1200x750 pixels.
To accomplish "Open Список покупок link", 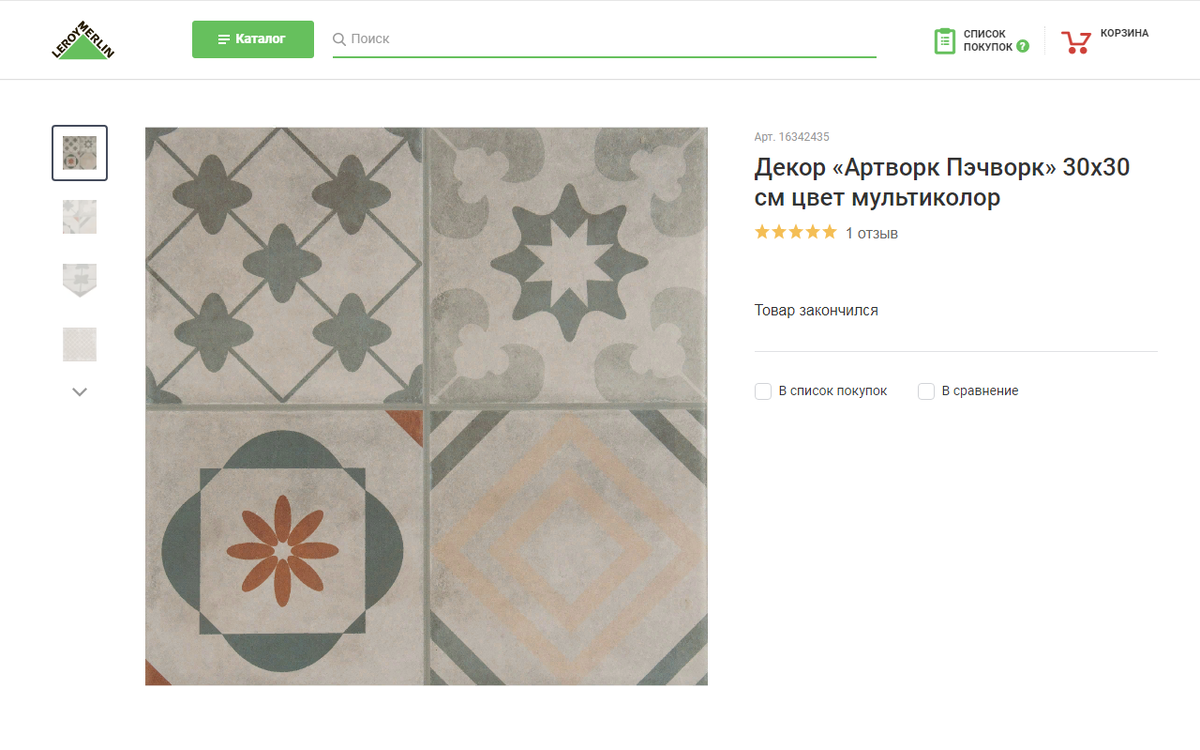I will pos(986,41).
